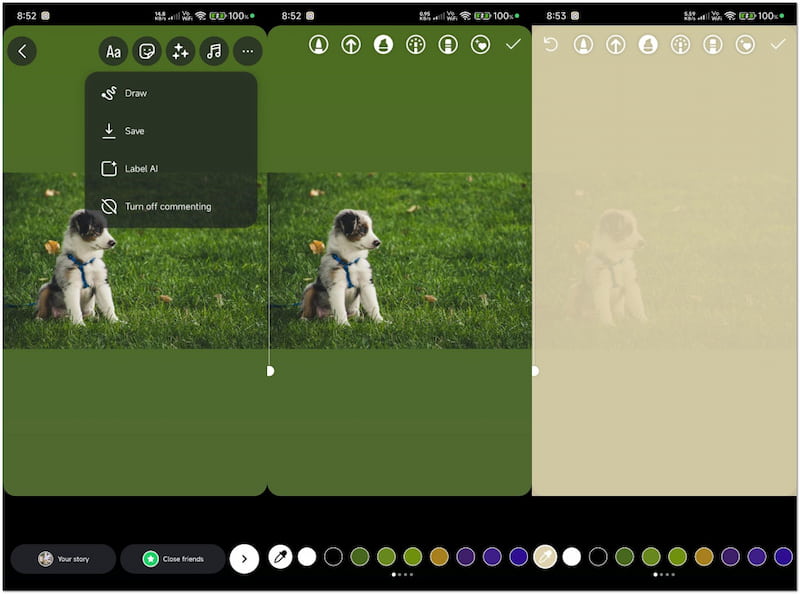Choose Draw from the options menu
This screenshot has width=800, height=594.
(x=135, y=93)
